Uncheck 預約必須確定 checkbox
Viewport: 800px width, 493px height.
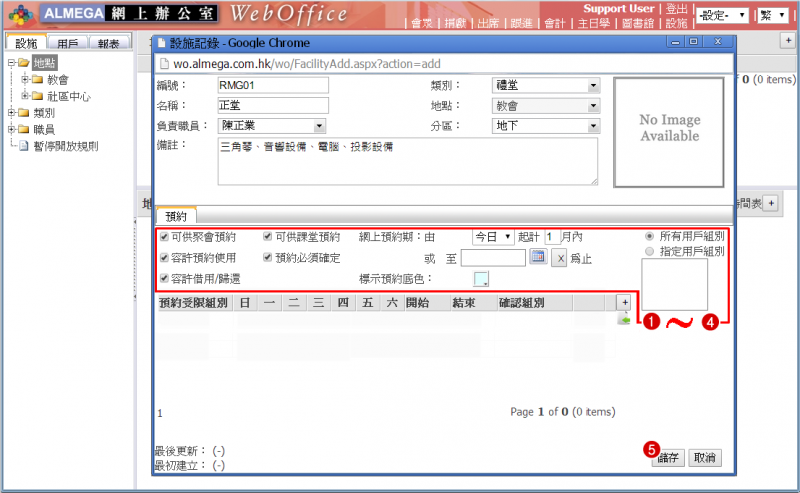268,257
